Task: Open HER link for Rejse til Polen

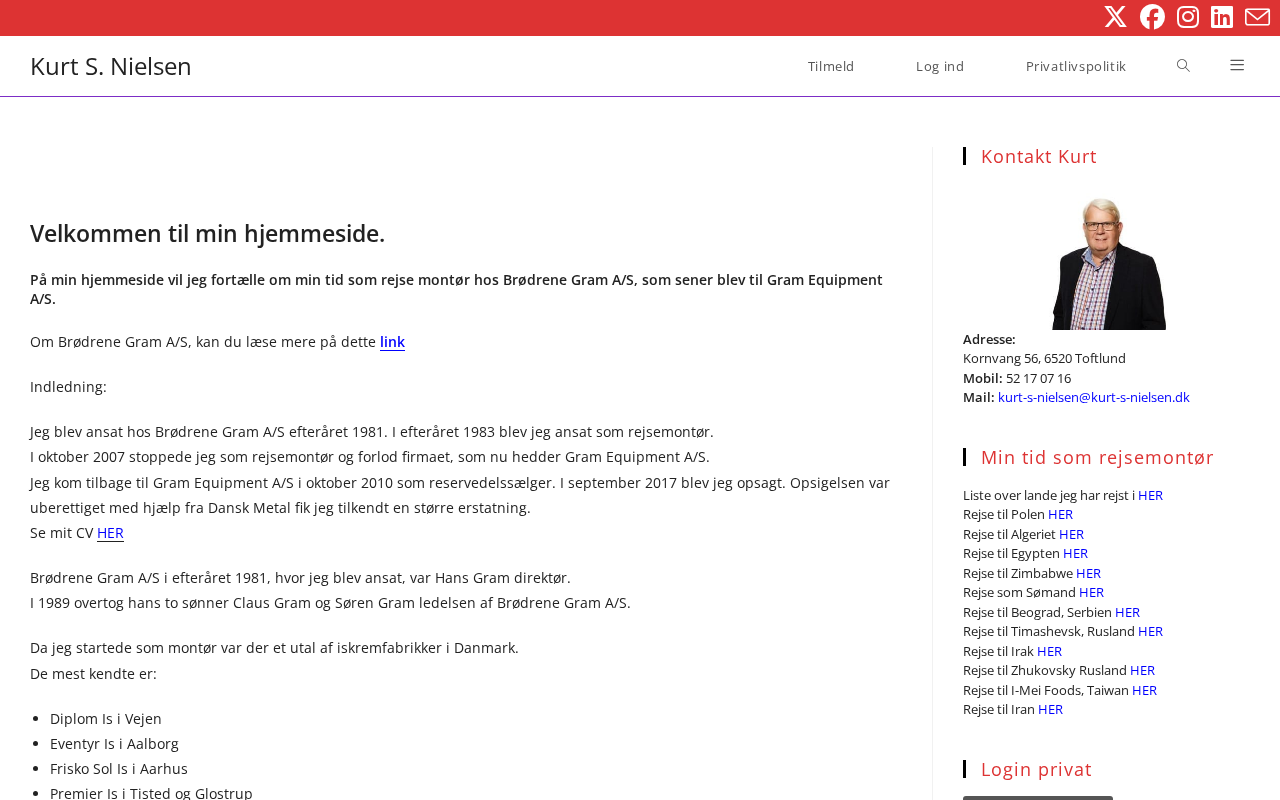Action: pos(1060,514)
